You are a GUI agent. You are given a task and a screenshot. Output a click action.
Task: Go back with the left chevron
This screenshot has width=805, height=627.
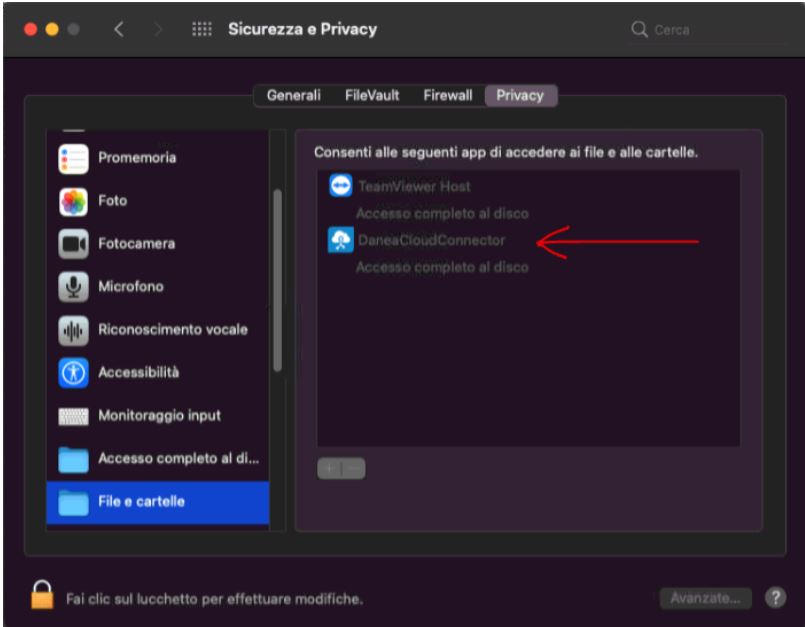pyautogui.click(x=119, y=29)
